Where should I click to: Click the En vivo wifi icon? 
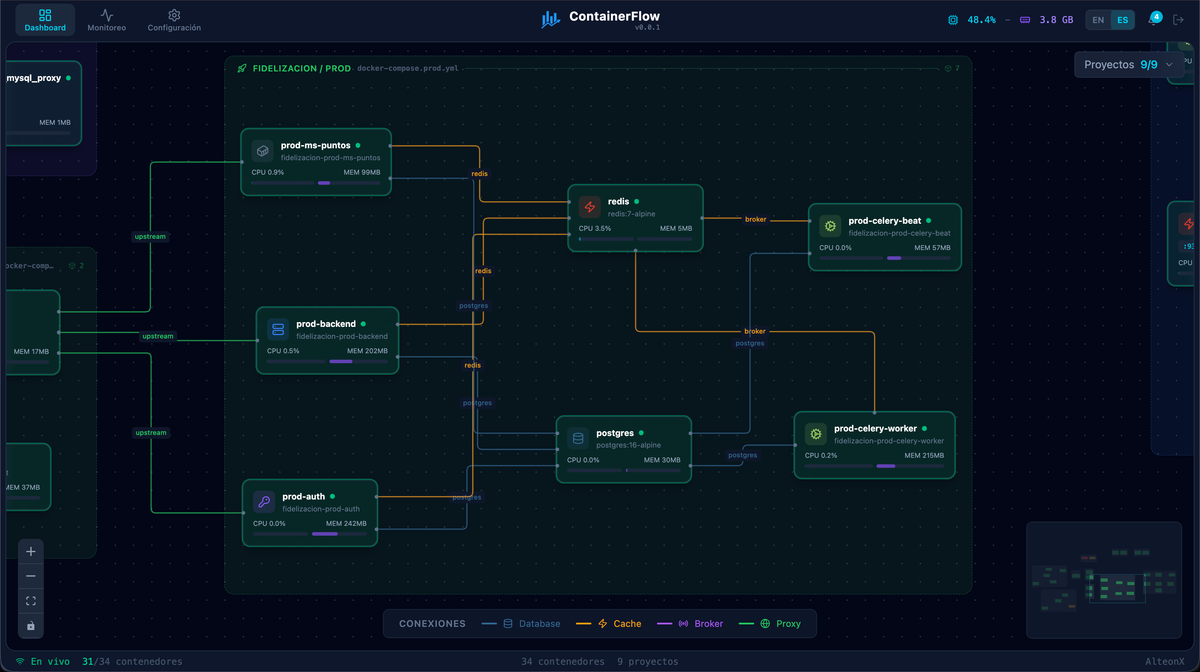coord(19,661)
